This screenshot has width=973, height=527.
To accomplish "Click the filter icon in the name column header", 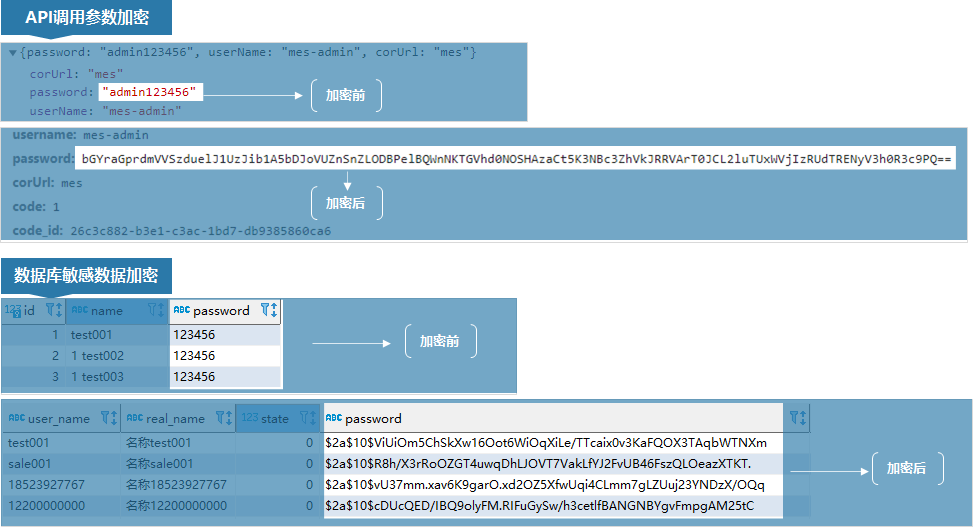I will click(x=155, y=311).
